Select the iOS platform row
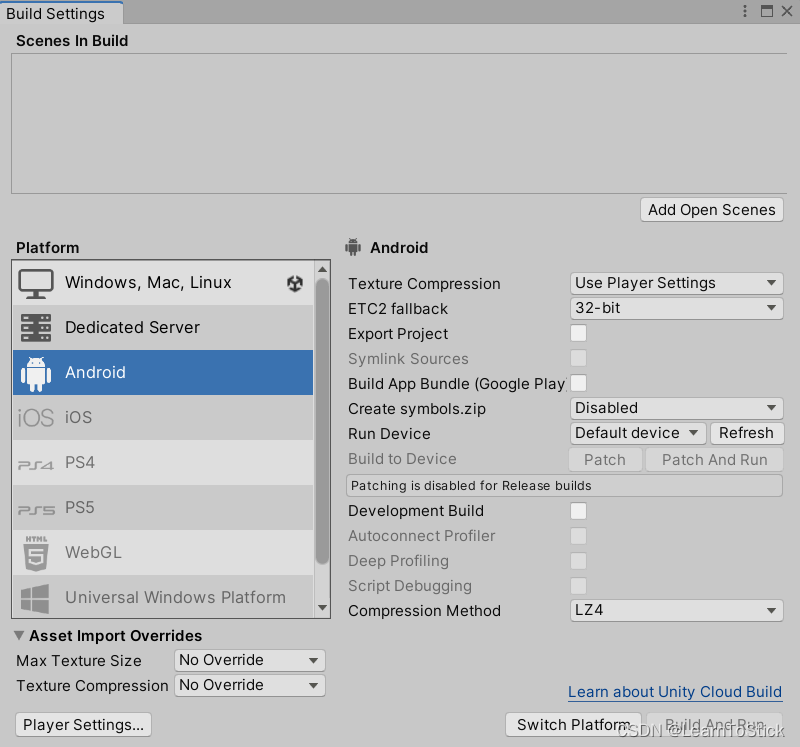Viewport: 800px width, 747px height. [163, 417]
